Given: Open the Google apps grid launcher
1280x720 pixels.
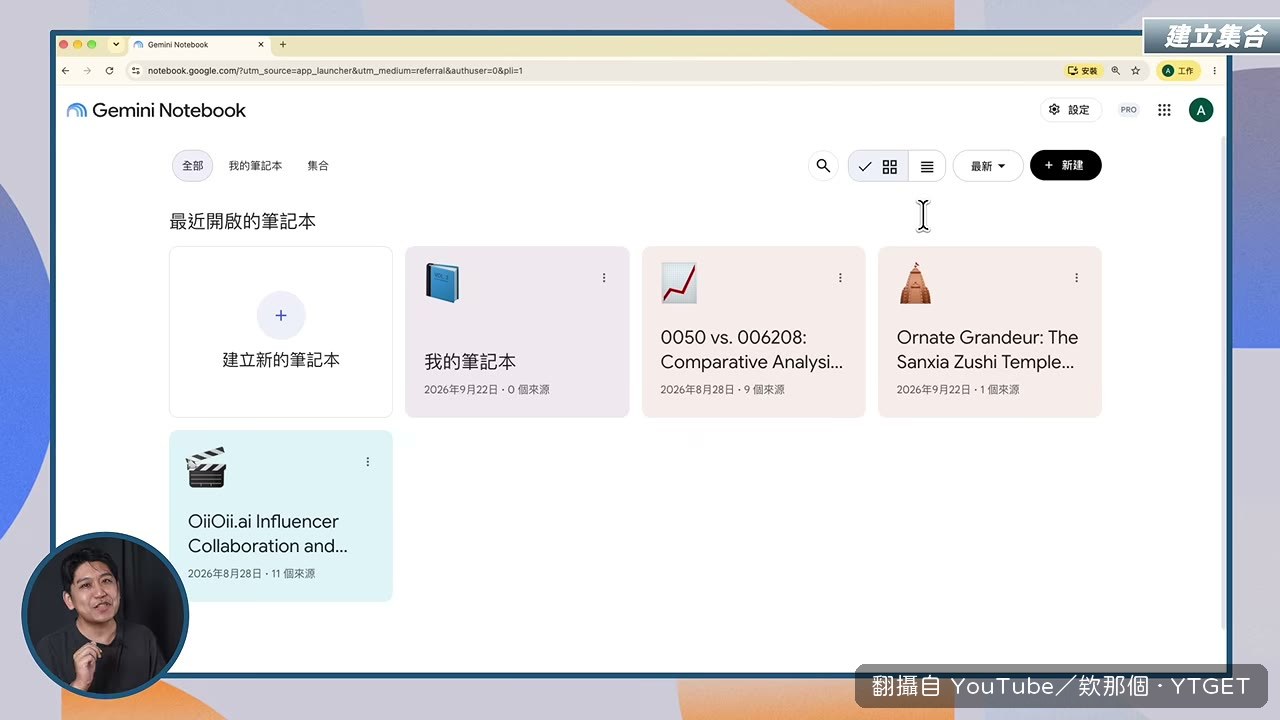Looking at the screenshot, I should [x=1164, y=110].
